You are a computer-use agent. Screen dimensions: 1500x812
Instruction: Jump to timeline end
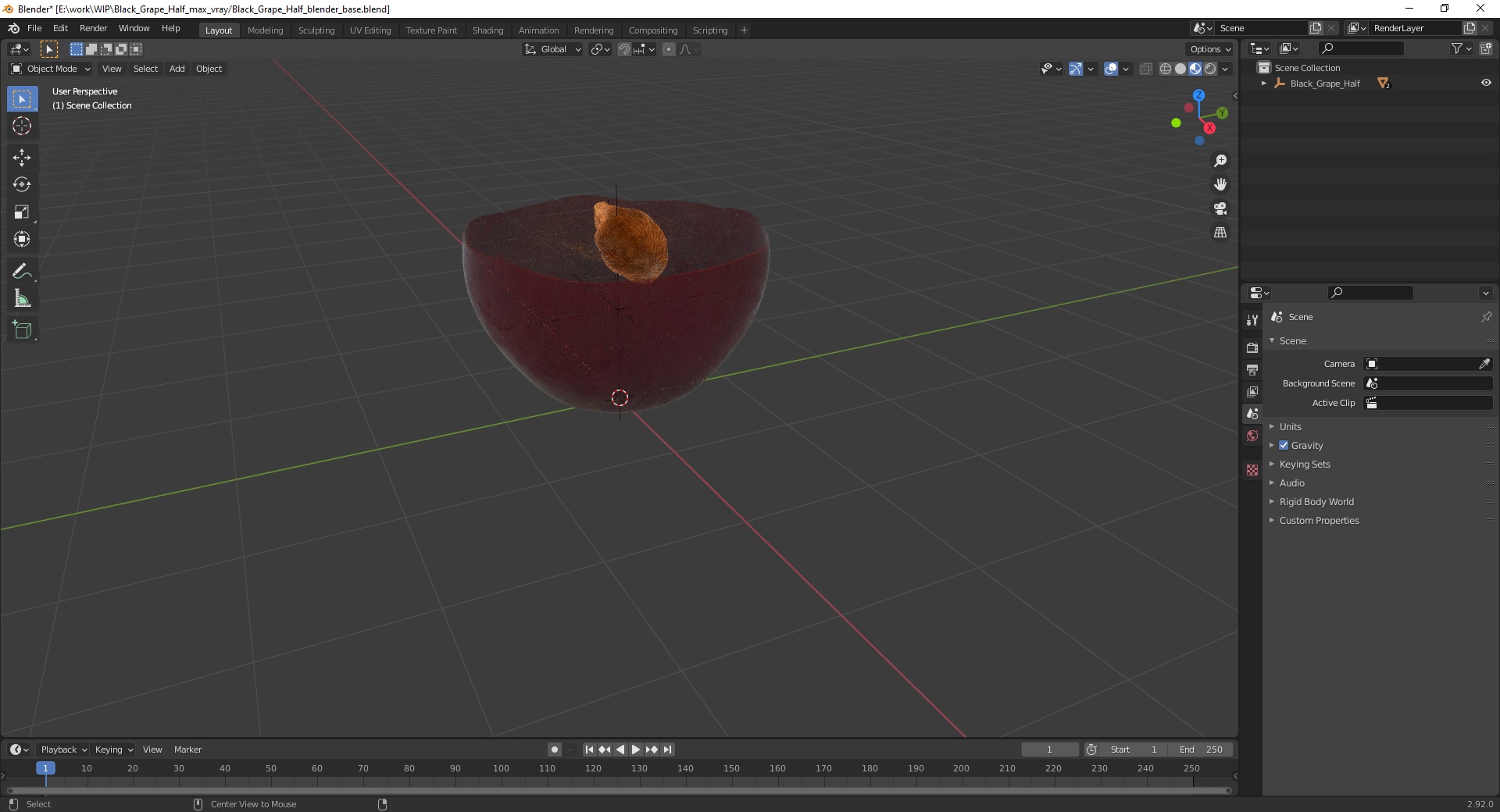(x=667, y=750)
